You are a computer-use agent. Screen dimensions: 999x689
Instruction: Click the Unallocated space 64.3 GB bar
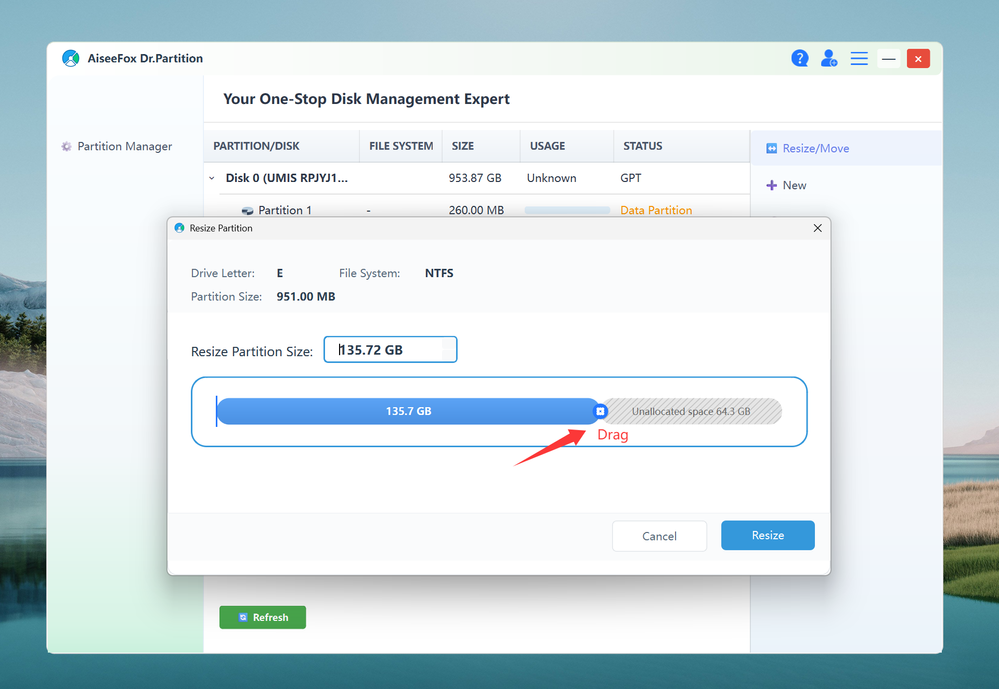click(691, 412)
